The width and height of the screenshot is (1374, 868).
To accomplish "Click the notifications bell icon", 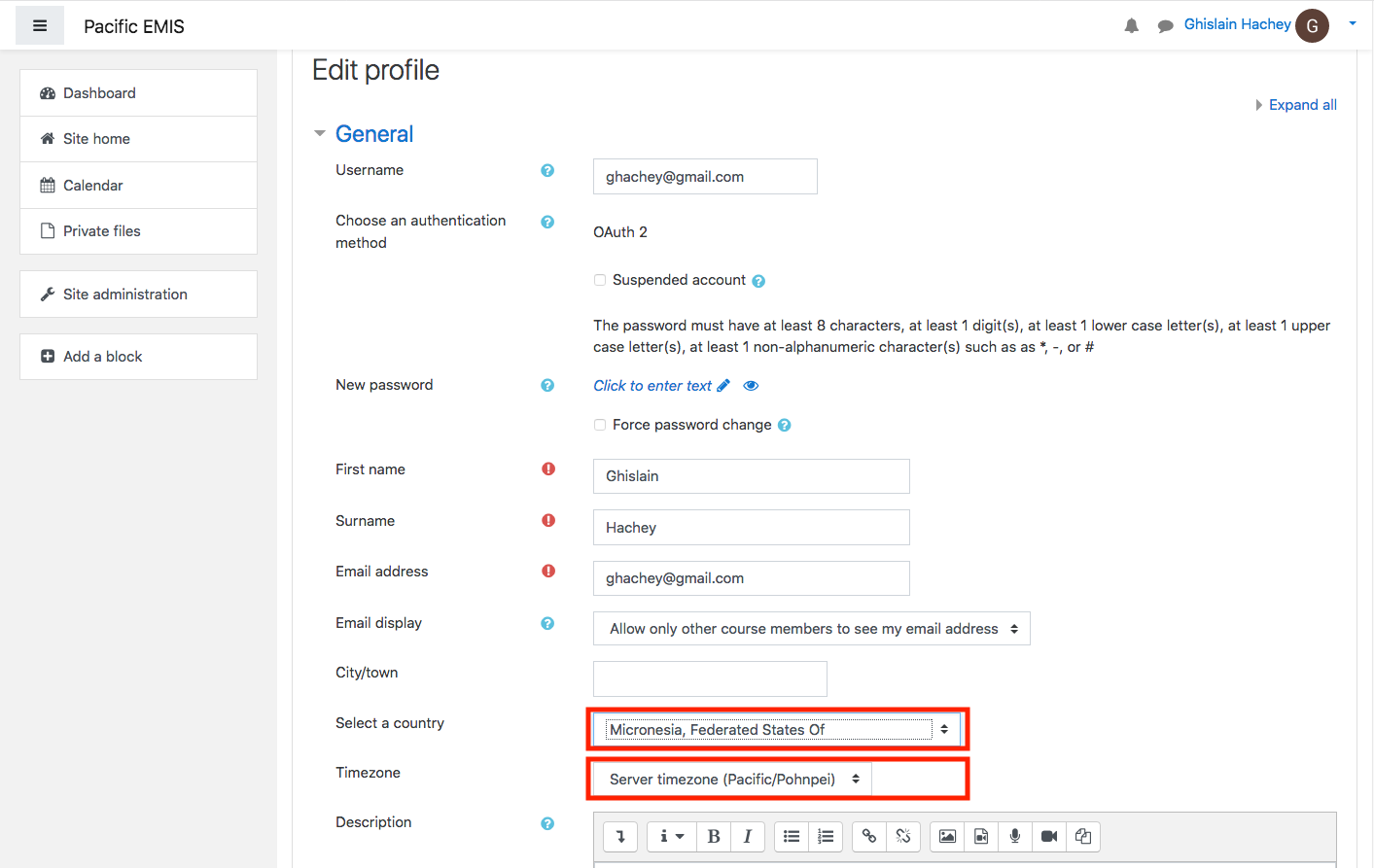I will coord(1131,26).
